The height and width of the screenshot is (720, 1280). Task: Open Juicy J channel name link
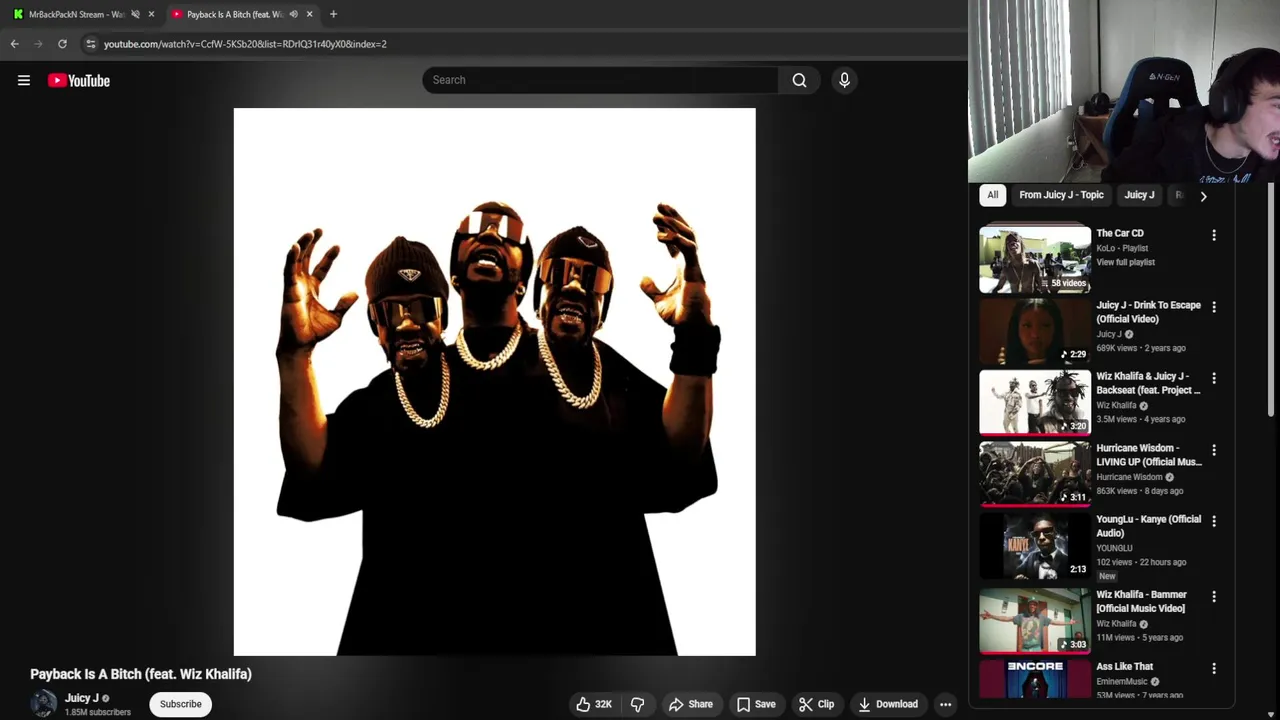click(x=82, y=698)
